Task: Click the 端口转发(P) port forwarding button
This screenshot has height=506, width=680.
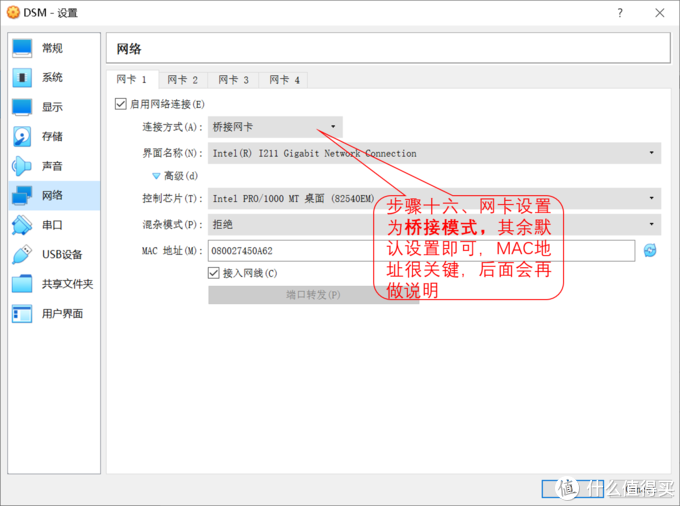Action: point(314,295)
